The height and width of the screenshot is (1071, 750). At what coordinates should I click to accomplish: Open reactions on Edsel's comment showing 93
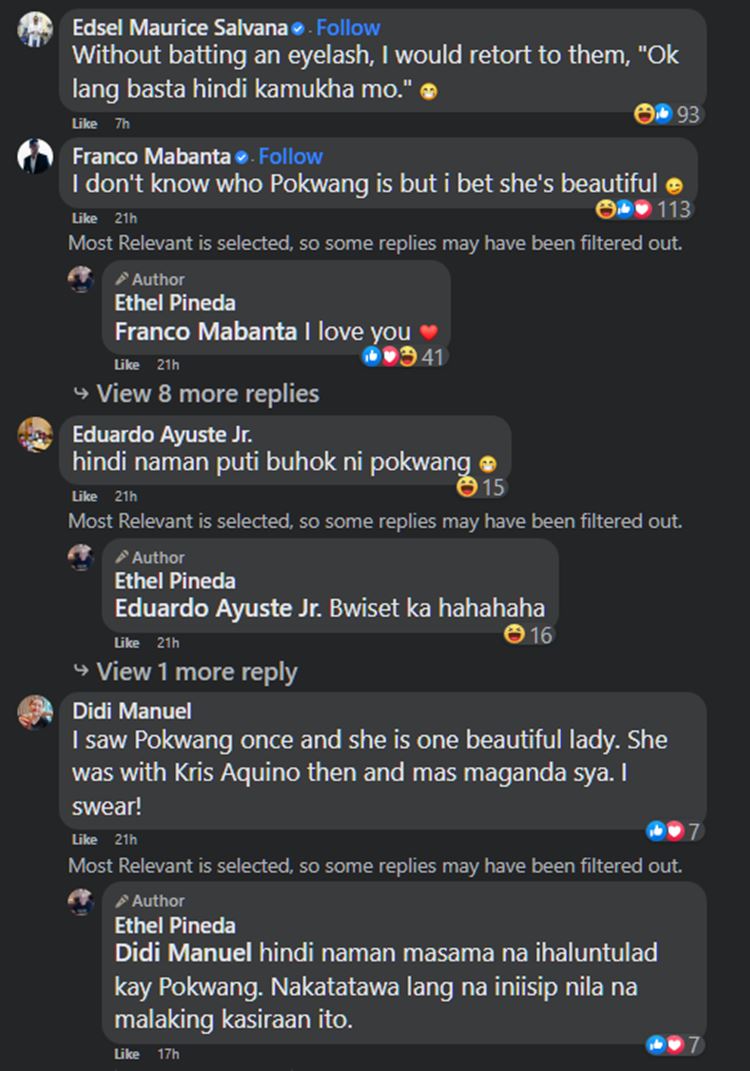coord(668,114)
